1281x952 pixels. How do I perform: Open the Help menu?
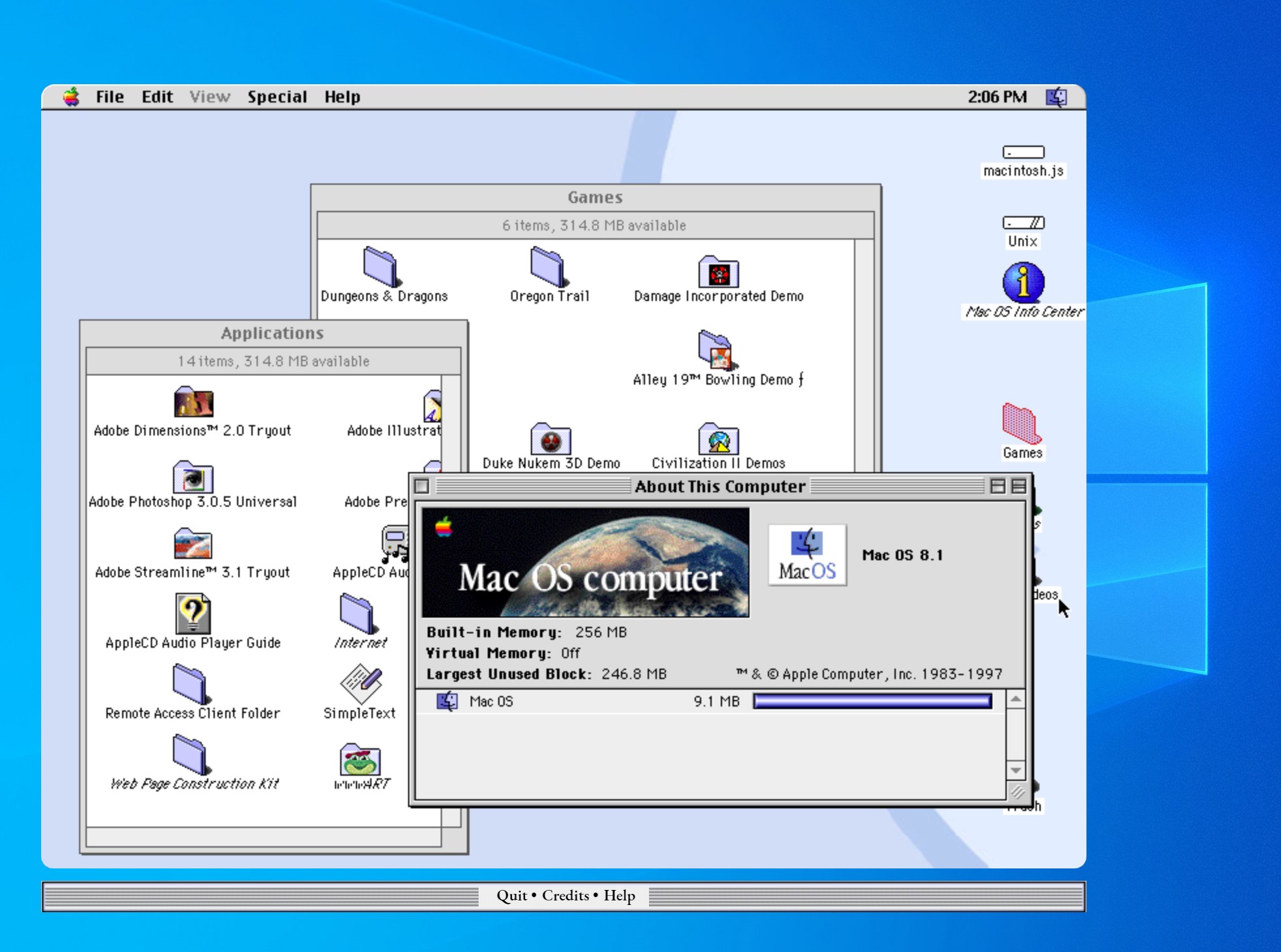[342, 97]
